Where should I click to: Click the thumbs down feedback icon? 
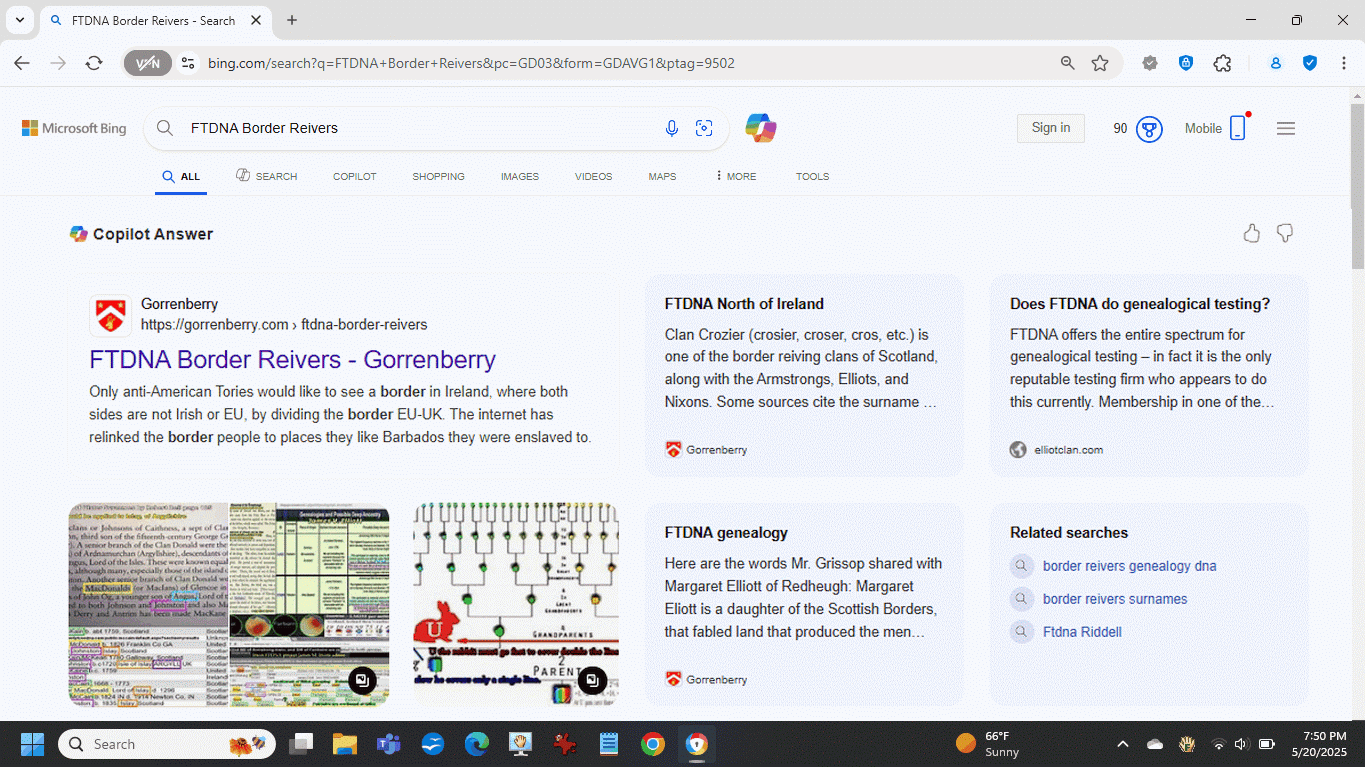pos(1285,234)
